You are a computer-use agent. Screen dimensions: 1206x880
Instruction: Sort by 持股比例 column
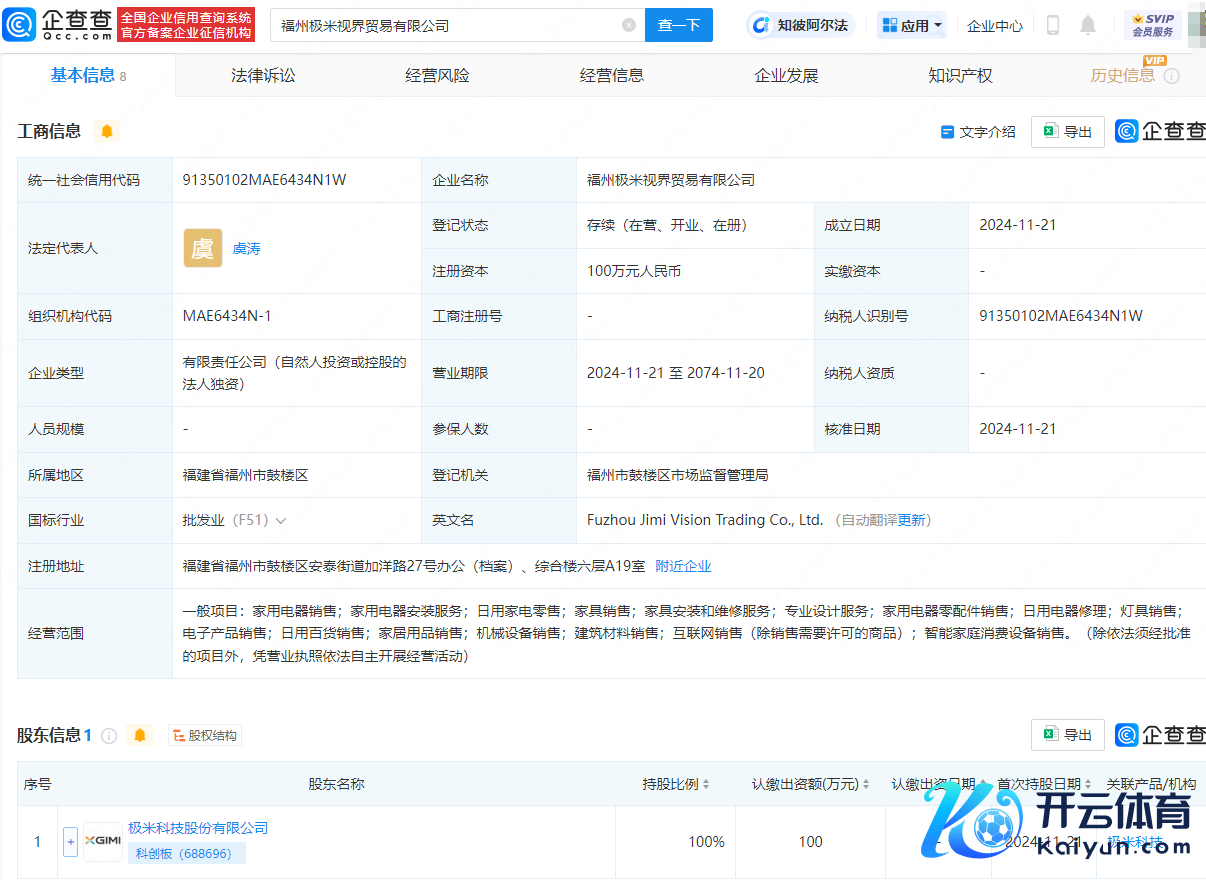coord(676,784)
